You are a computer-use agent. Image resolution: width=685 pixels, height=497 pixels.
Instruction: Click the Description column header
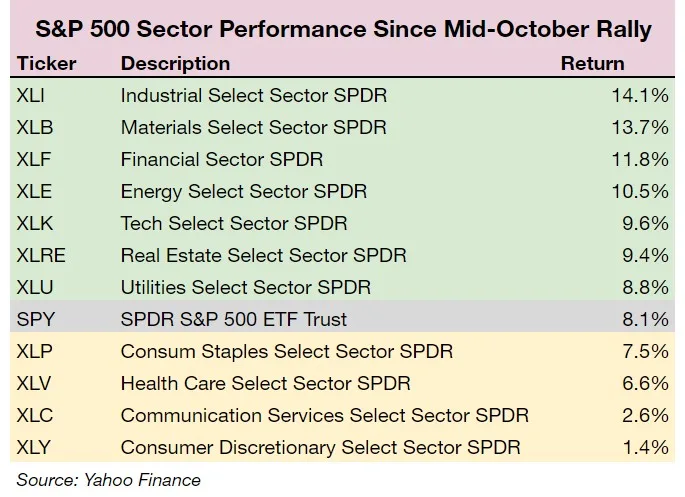175,63
